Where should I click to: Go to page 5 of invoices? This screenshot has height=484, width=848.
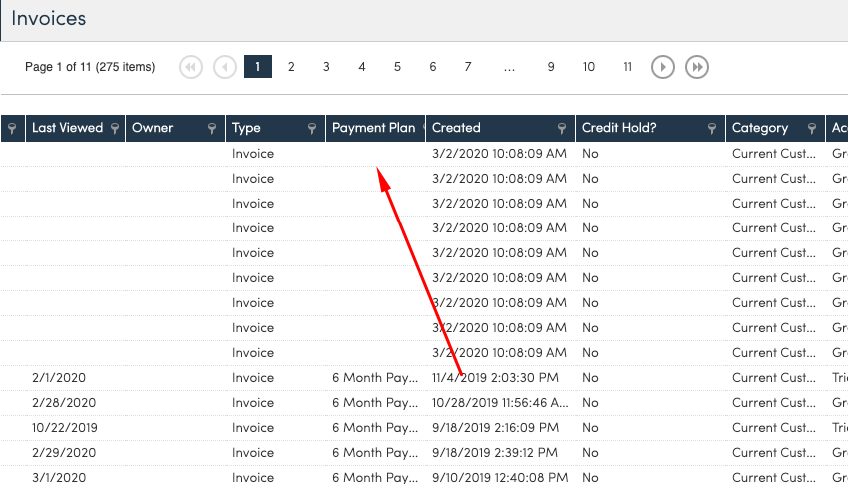click(397, 67)
